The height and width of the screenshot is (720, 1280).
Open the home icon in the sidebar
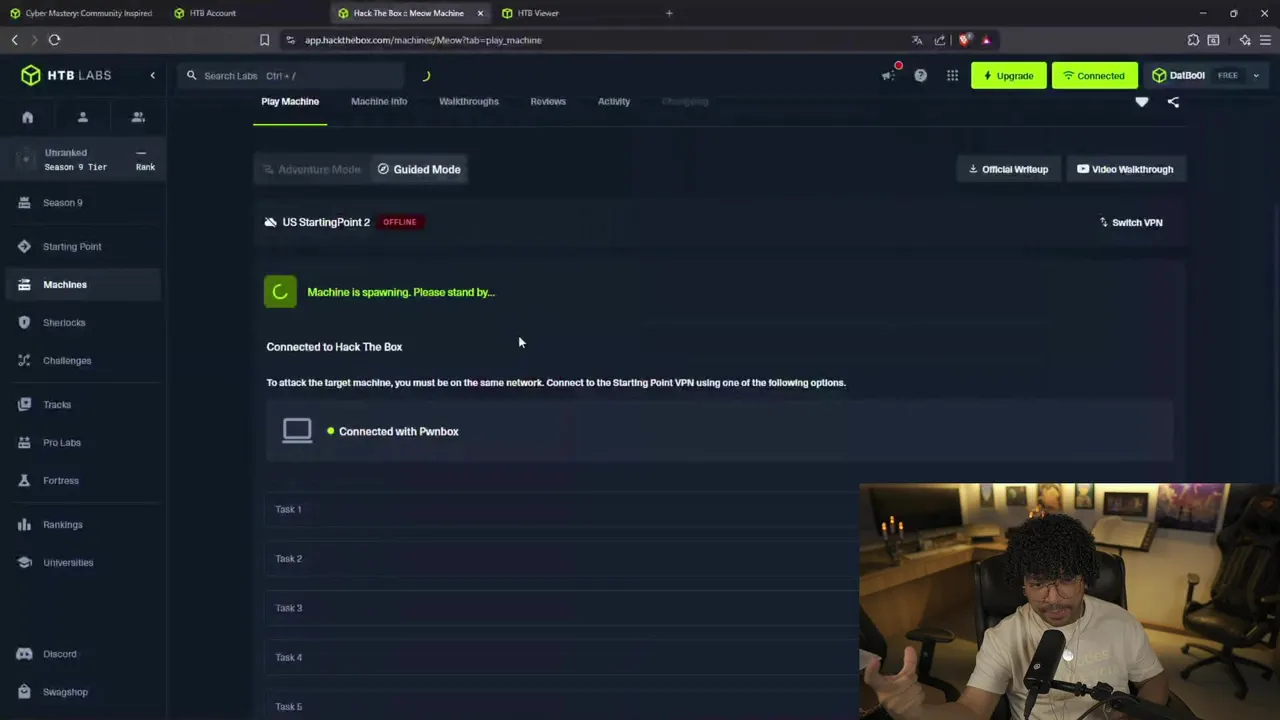tap(28, 117)
